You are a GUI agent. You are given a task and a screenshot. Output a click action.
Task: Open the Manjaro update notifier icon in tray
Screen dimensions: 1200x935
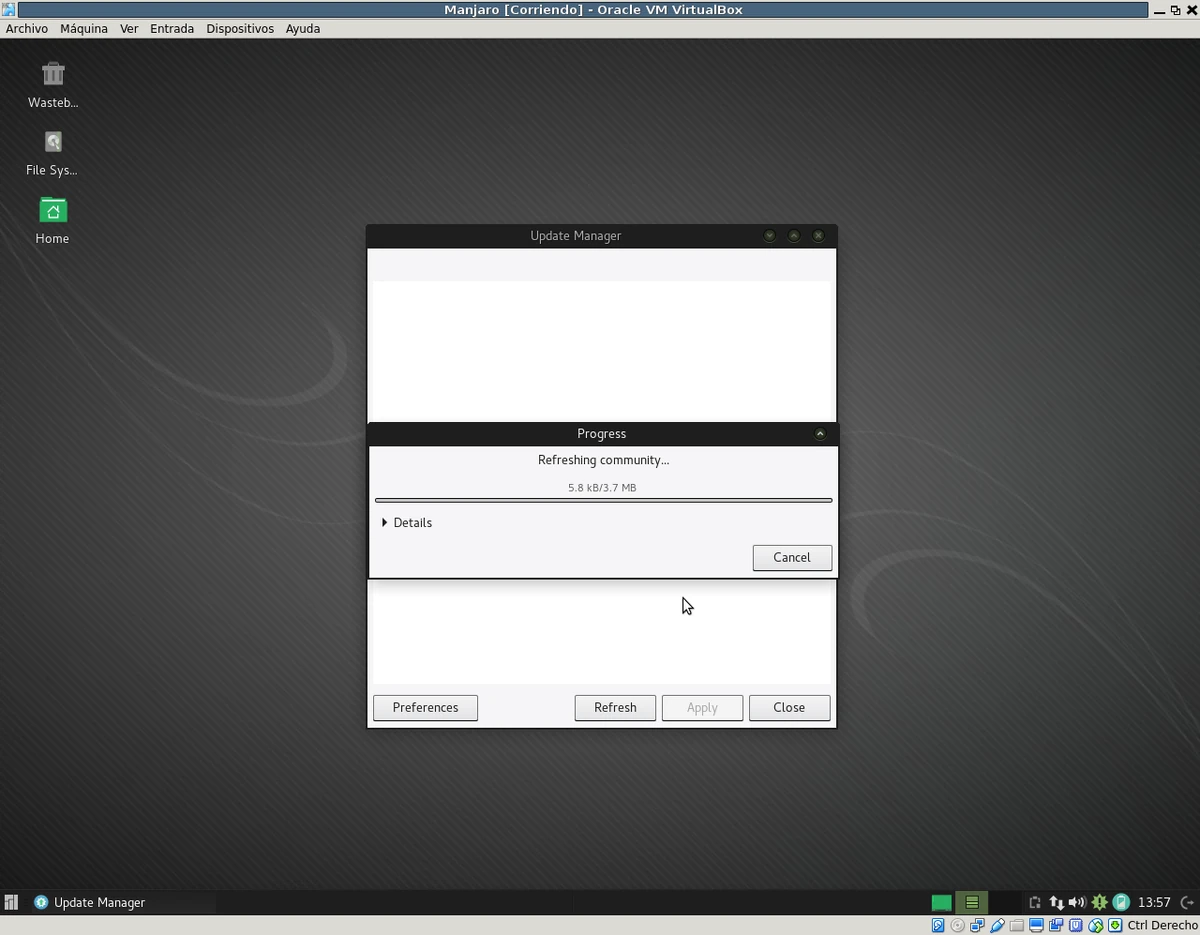pyautogui.click(x=1098, y=902)
